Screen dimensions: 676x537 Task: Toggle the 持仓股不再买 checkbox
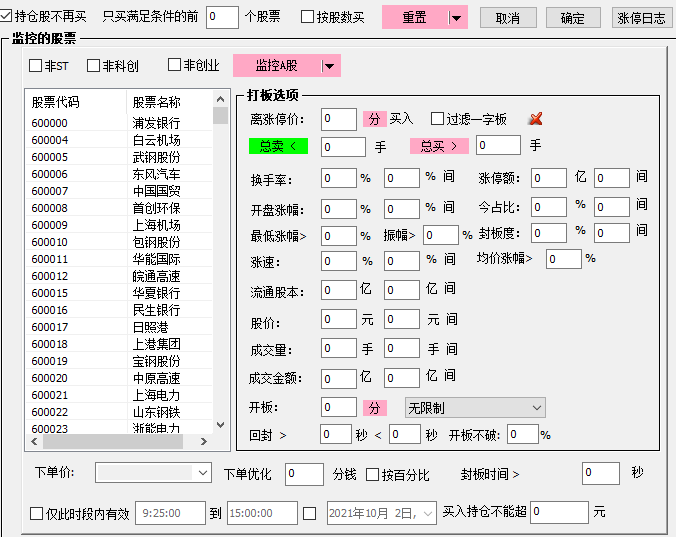pyautogui.click(x=8, y=17)
